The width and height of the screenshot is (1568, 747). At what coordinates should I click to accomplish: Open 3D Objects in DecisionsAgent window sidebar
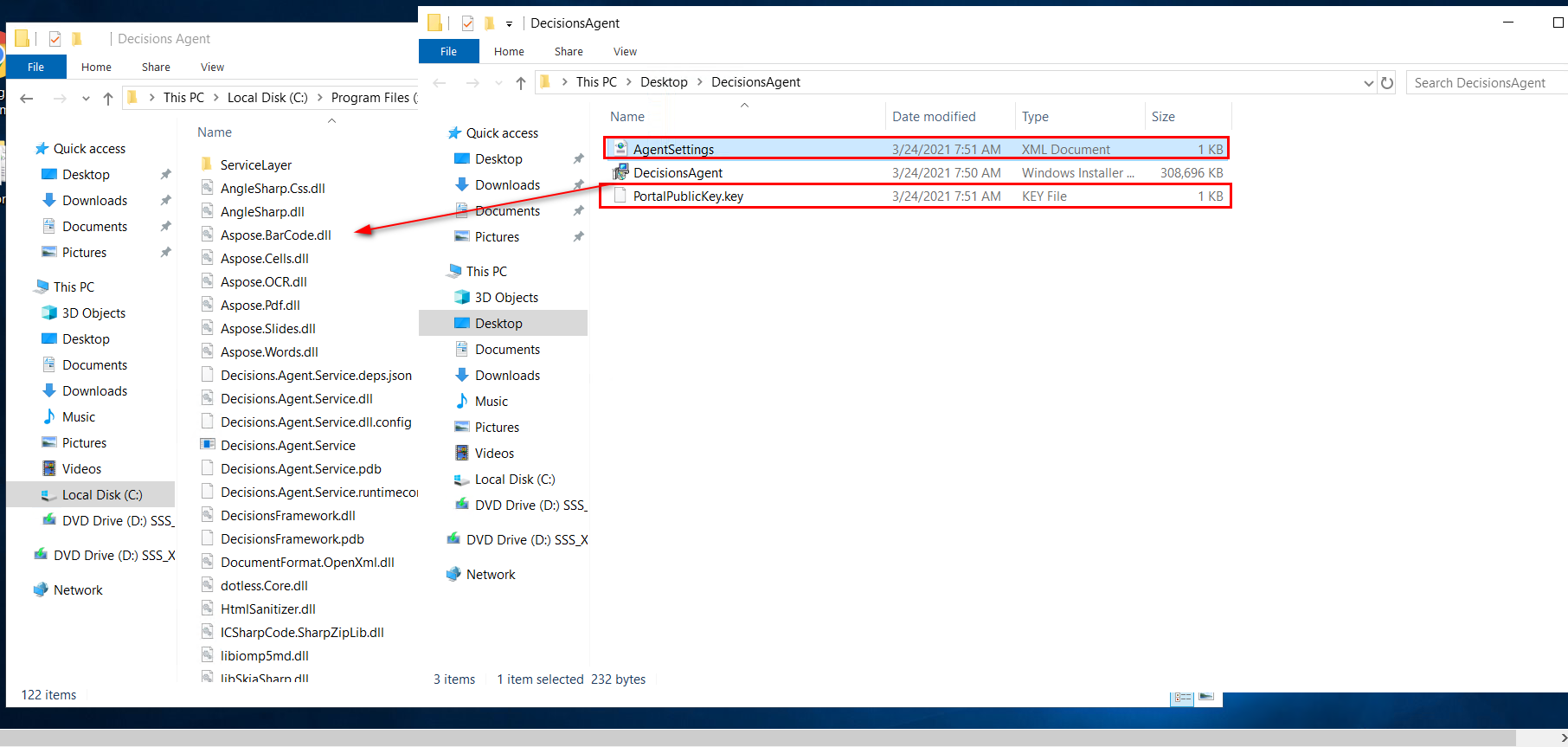pyautogui.click(x=506, y=297)
